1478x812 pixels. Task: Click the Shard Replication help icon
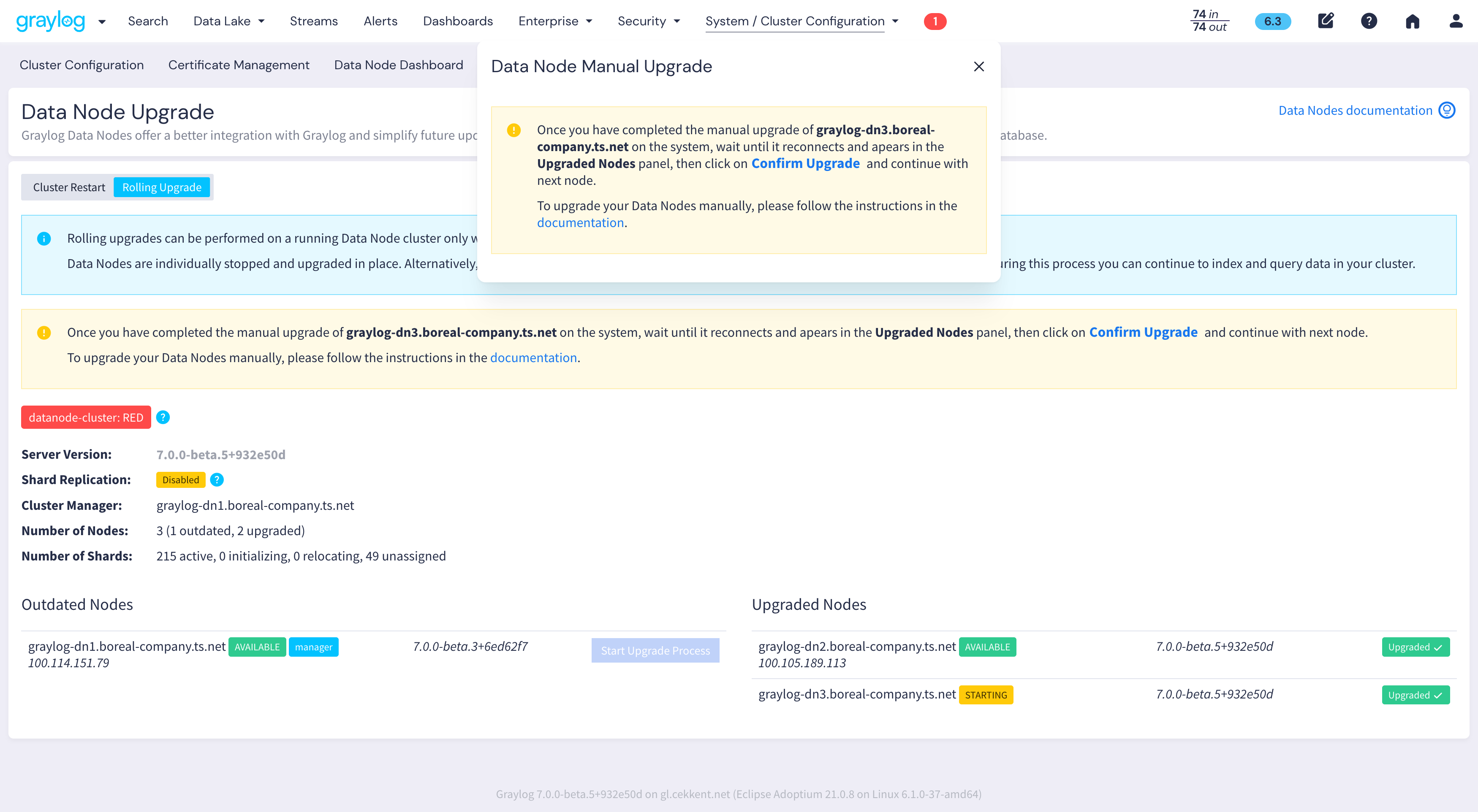click(217, 480)
